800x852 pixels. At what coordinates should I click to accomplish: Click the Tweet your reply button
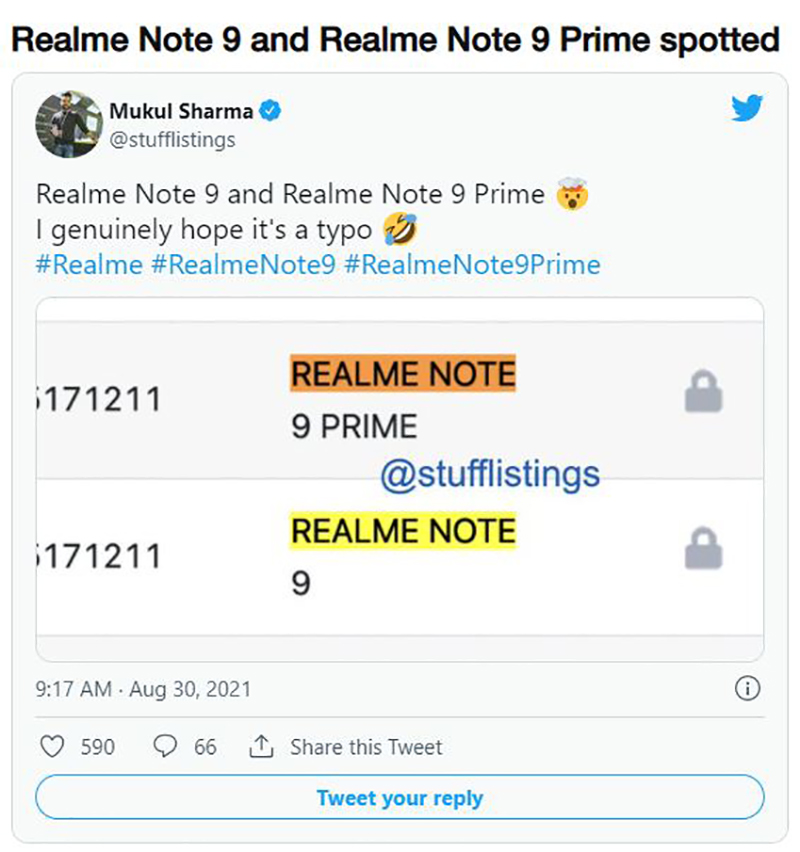[x=400, y=798]
